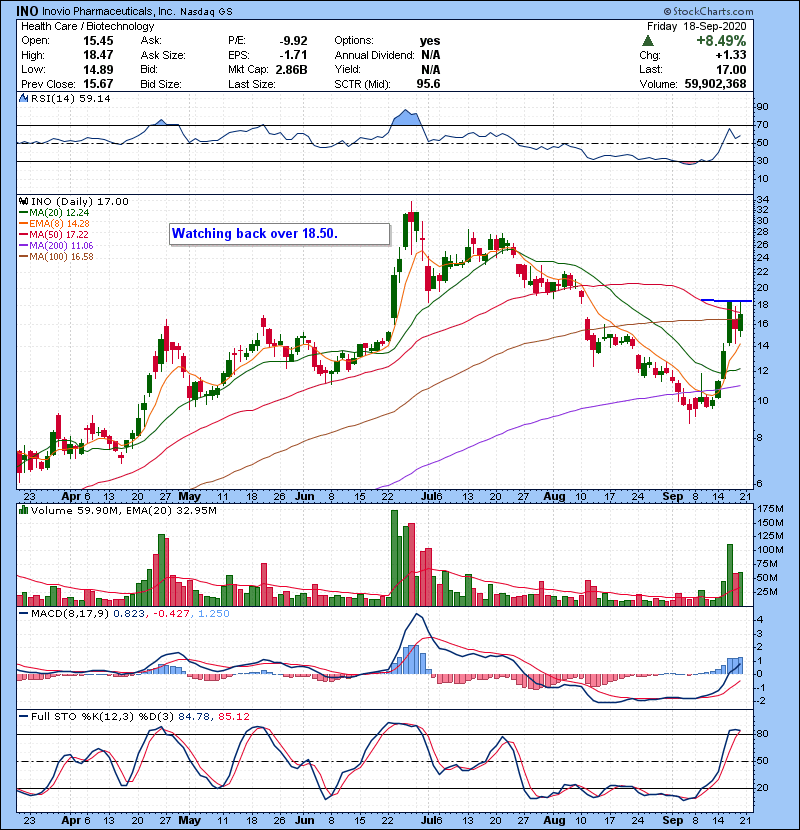Click the Stochastic value 84.78
800x830 pixels.
(194, 716)
